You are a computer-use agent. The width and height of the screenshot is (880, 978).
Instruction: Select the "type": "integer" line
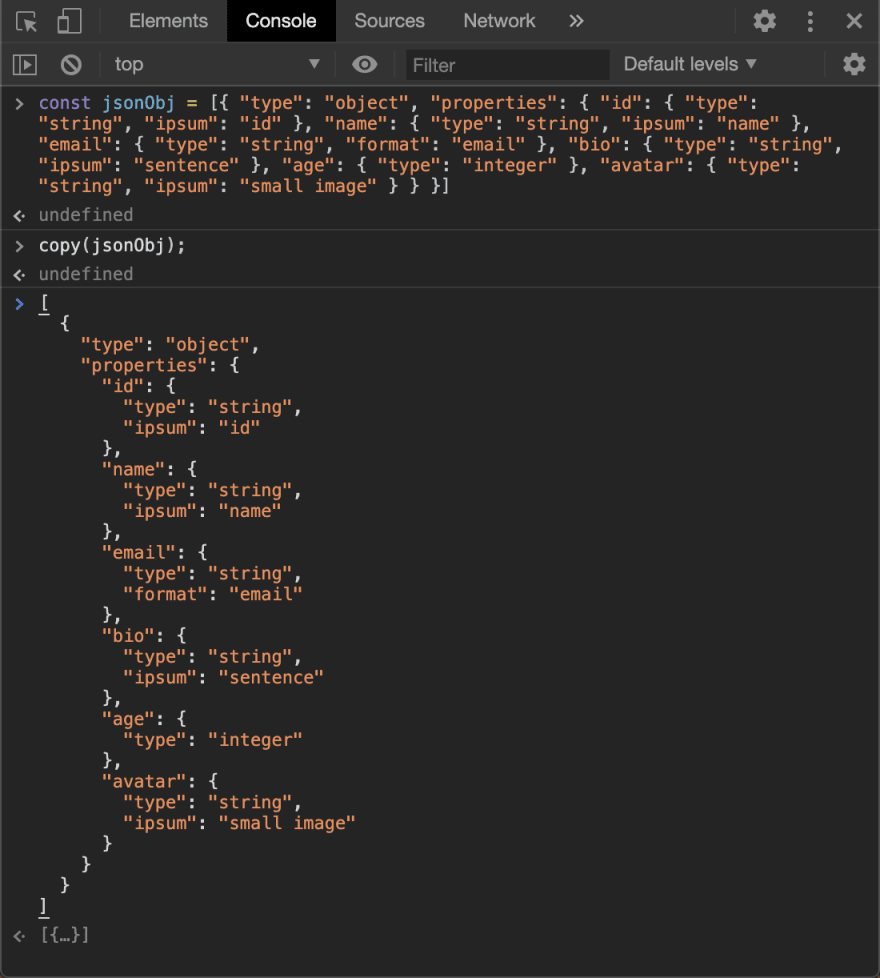tap(213, 740)
